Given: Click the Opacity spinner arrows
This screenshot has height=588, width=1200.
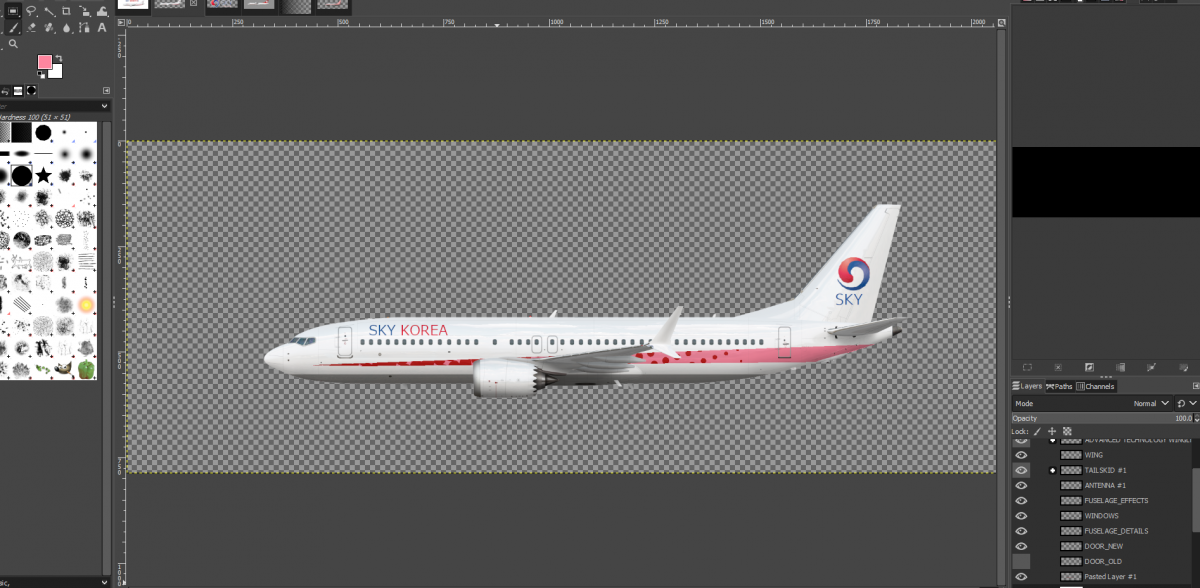Looking at the screenshot, I should click(x=1197, y=418).
